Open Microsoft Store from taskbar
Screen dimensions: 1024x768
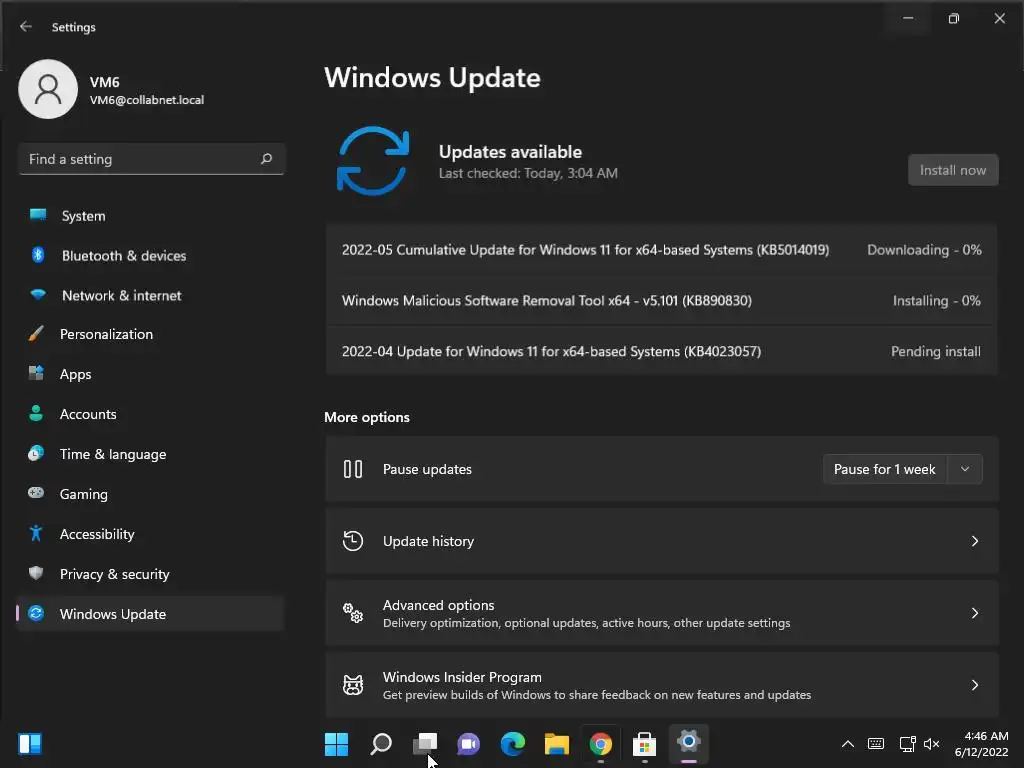click(x=644, y=744)
